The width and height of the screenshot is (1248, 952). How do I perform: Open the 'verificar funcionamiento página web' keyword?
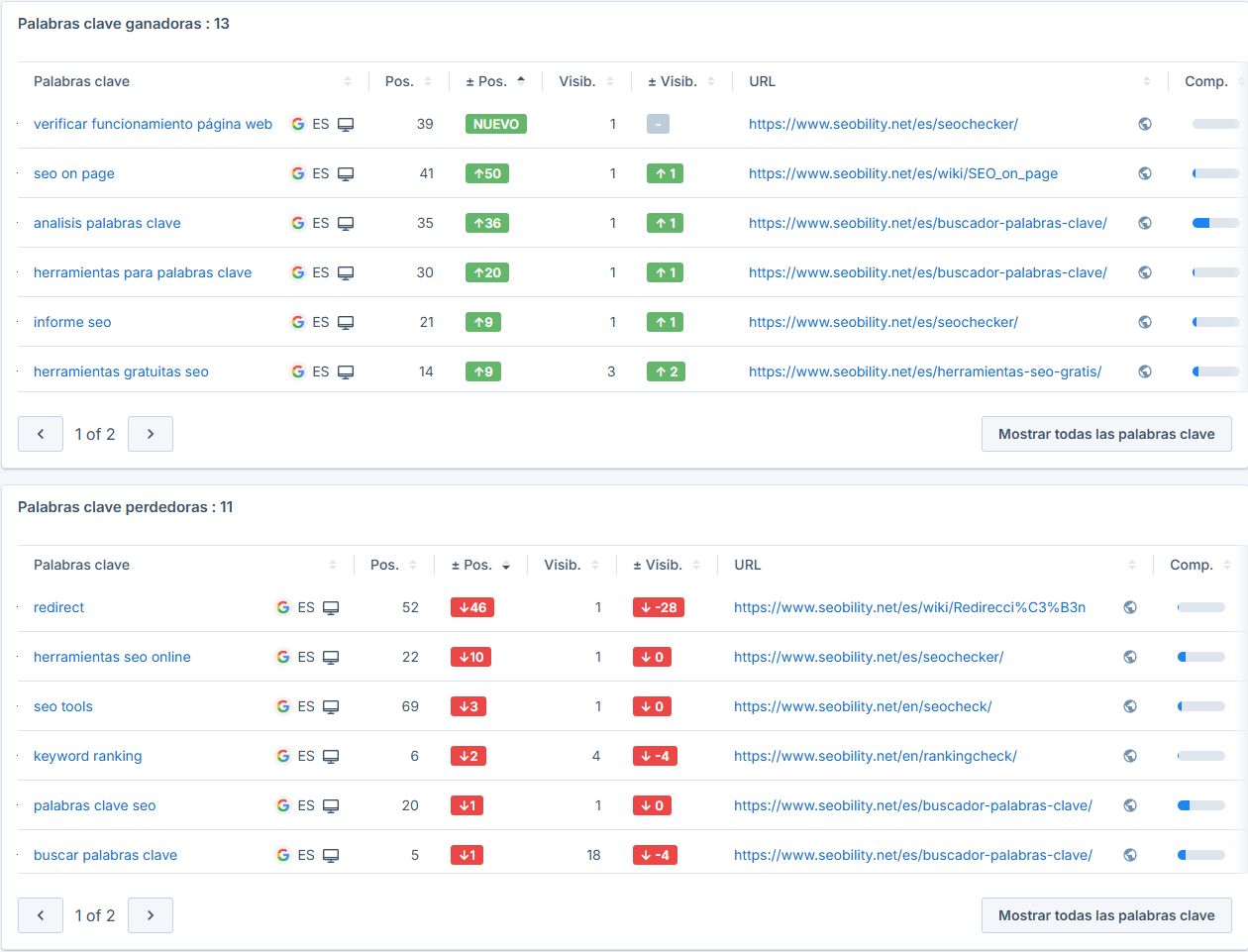153,124
